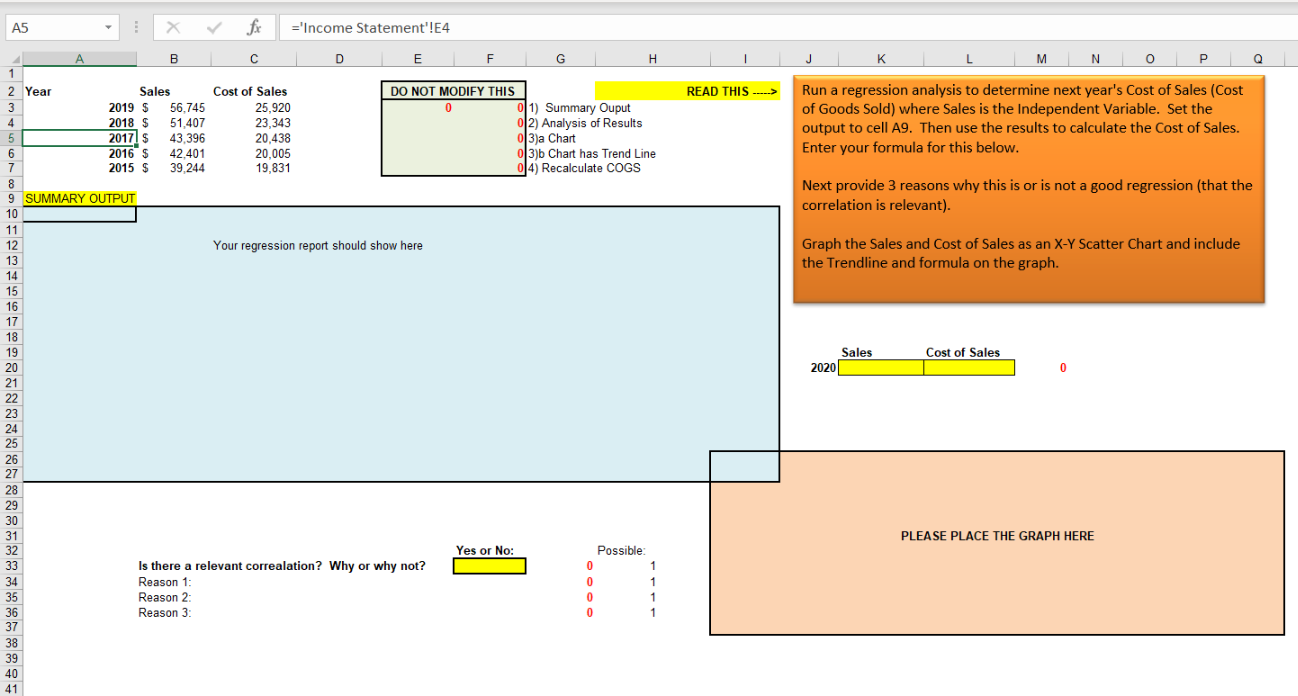This screenshot has width=1298, height=696.
Task: Select the SUMMARY OUTPUT highlighted cell
Action: [x=79, y=198]
